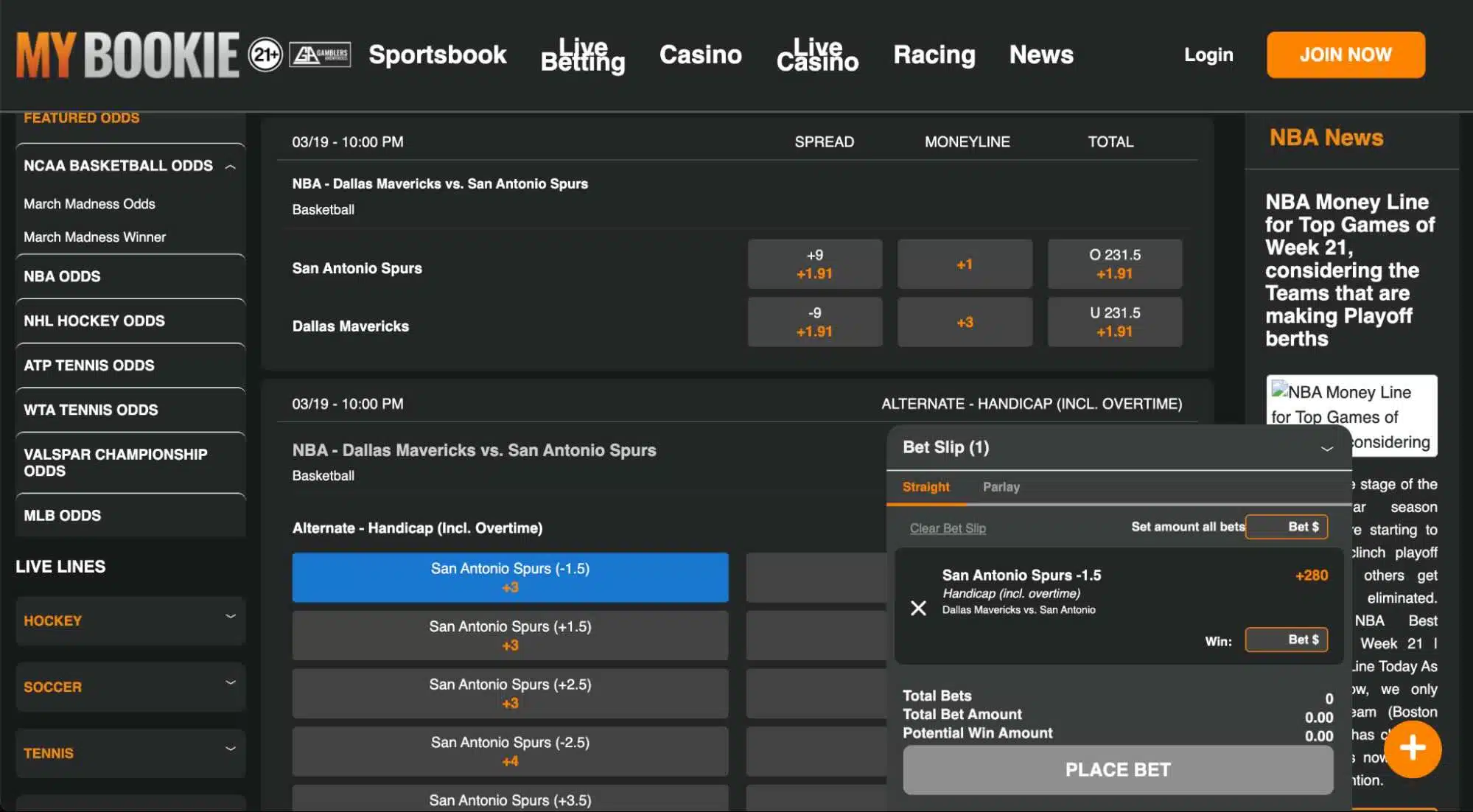This screenshot has height=812, width=1473.
Task: Select the Parlay bet tab
Action: pos(1000,487)
